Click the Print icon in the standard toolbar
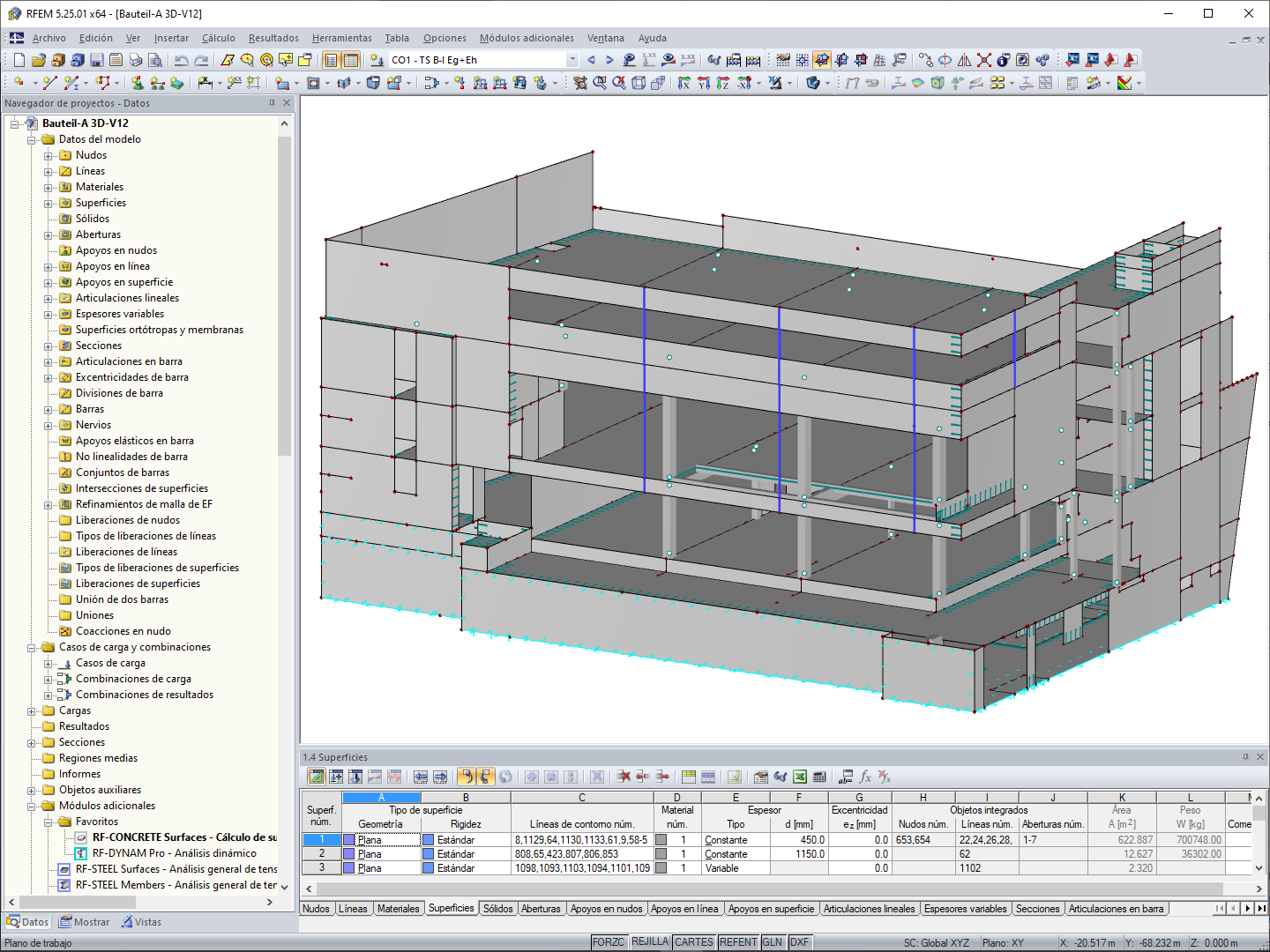Image resolution: width=1270 pixels, height=952 pixels. pos(135,59)
